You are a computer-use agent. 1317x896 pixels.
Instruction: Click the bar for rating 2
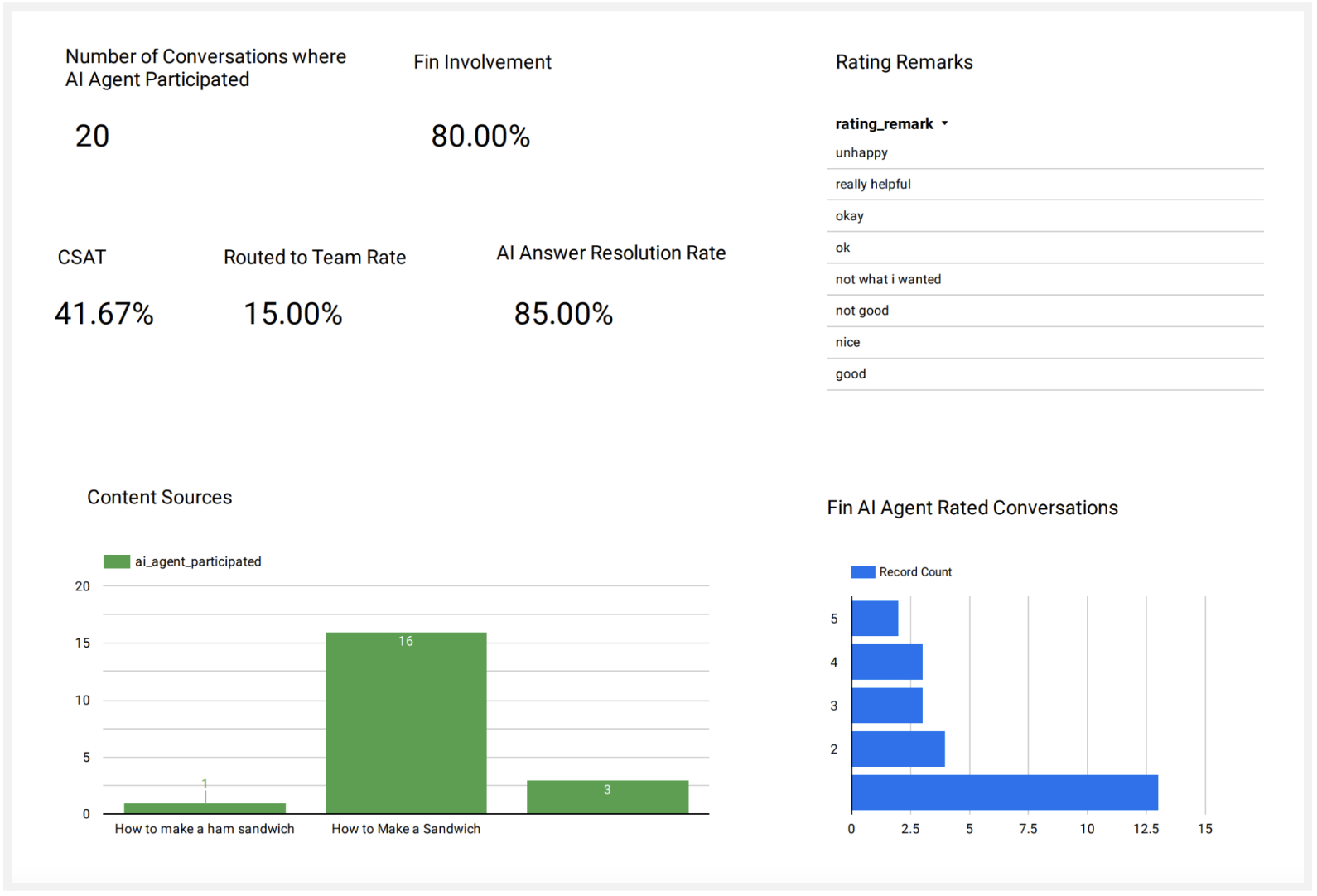899,749
